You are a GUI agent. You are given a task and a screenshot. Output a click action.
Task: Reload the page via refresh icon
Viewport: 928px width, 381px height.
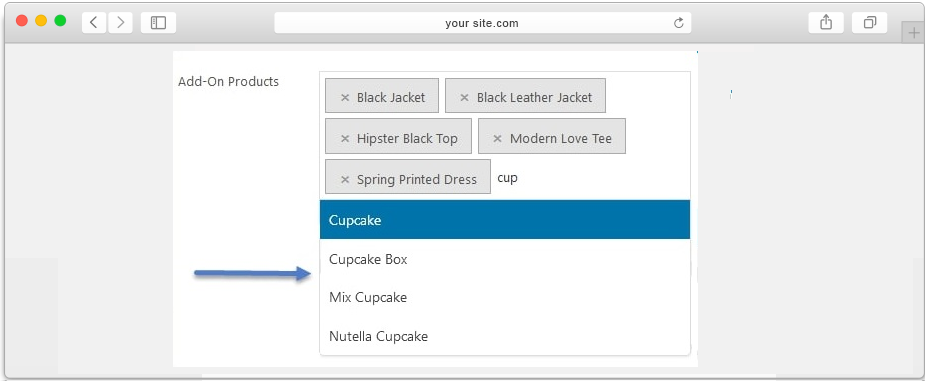coord(679,23)
